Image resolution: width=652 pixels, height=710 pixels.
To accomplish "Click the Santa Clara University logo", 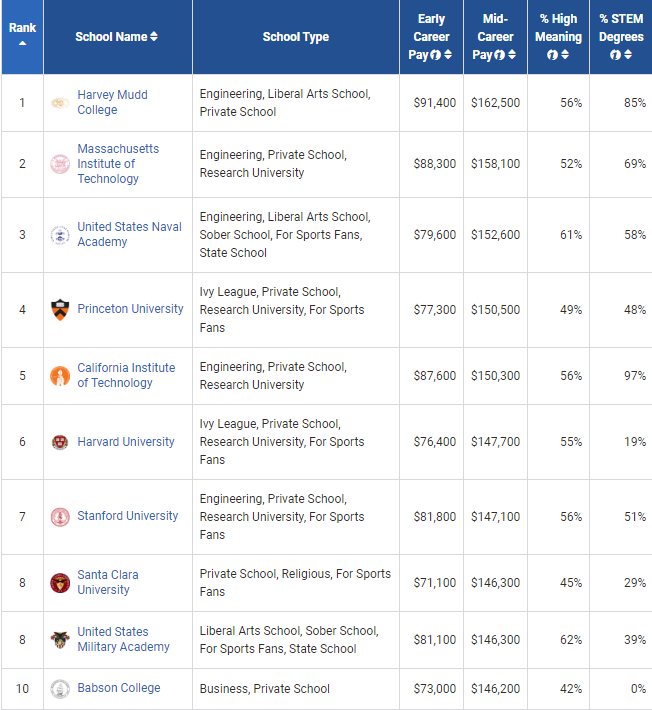I will (x=60, y=583).
